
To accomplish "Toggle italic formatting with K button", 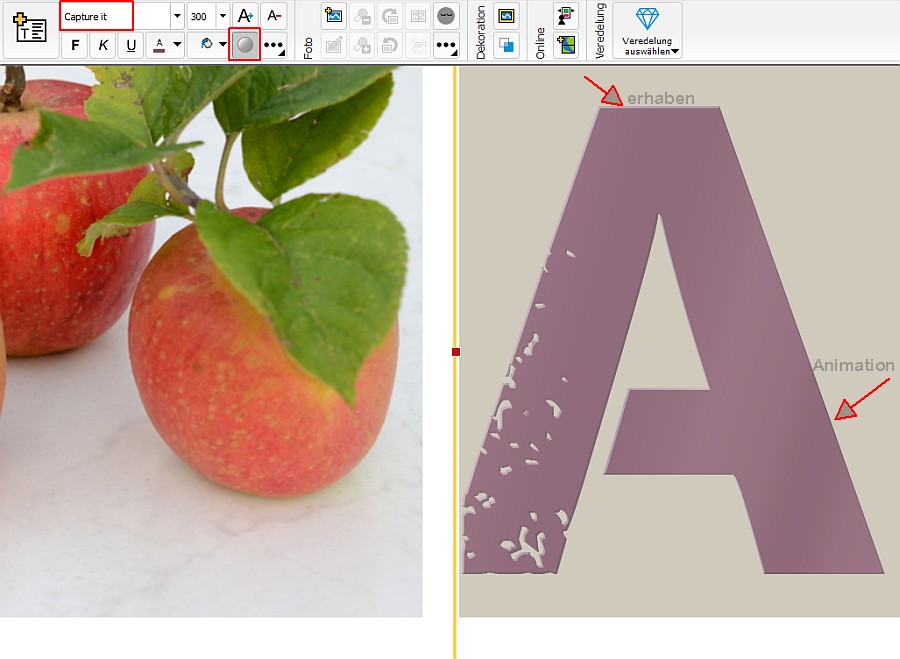I will coord(103,45).
